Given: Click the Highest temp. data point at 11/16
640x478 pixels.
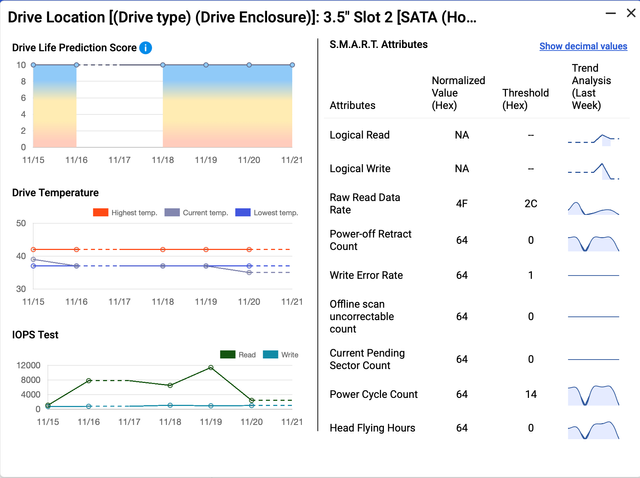Looking at the screenshot, I should click(76, 249).
